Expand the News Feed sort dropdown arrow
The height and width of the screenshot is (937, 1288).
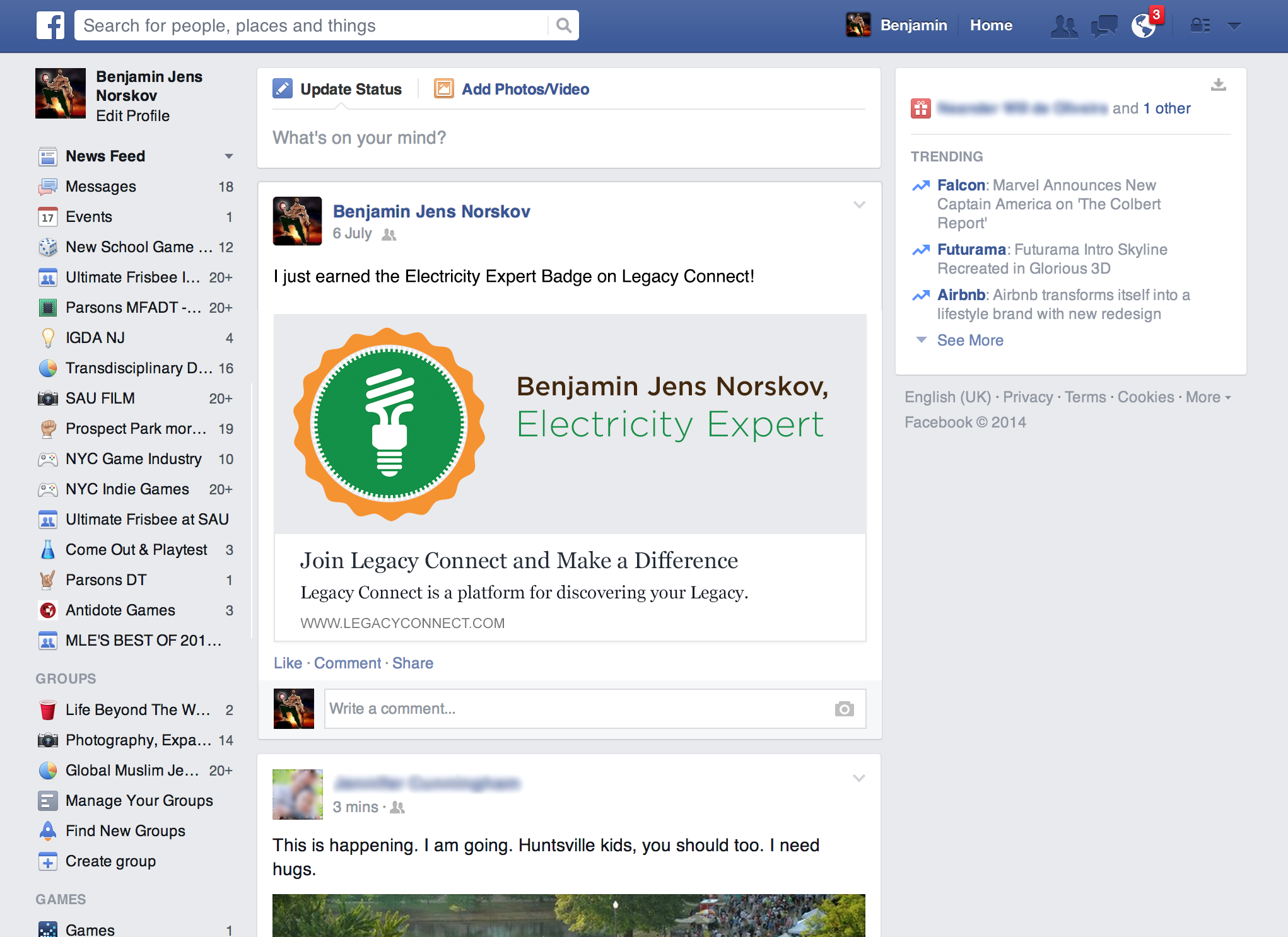(228, 156)
